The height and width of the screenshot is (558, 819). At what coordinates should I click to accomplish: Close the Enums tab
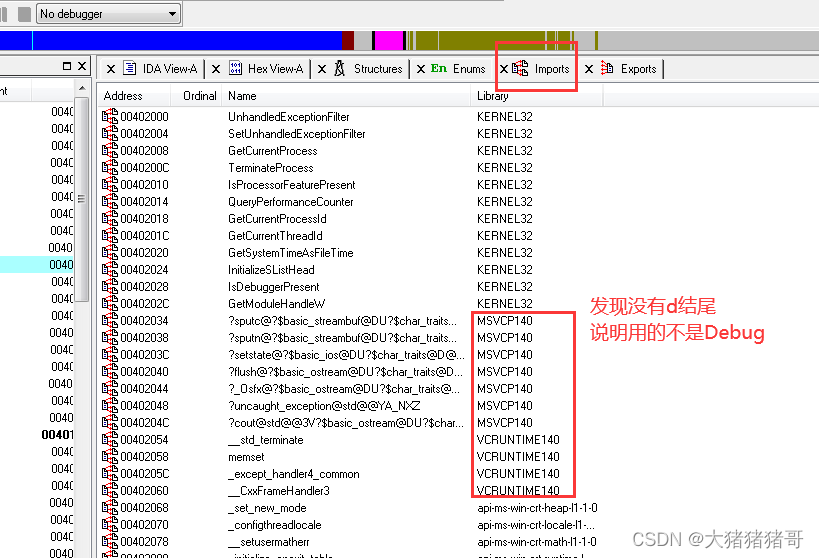point(420,69)
